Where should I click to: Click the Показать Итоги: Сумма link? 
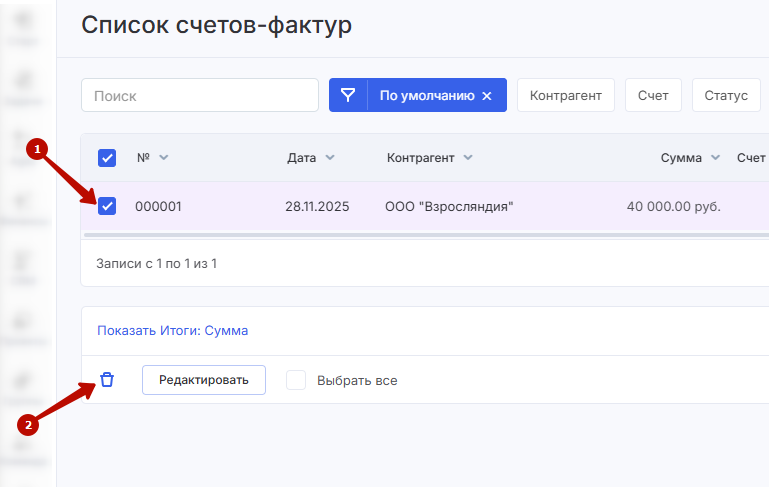172,330
